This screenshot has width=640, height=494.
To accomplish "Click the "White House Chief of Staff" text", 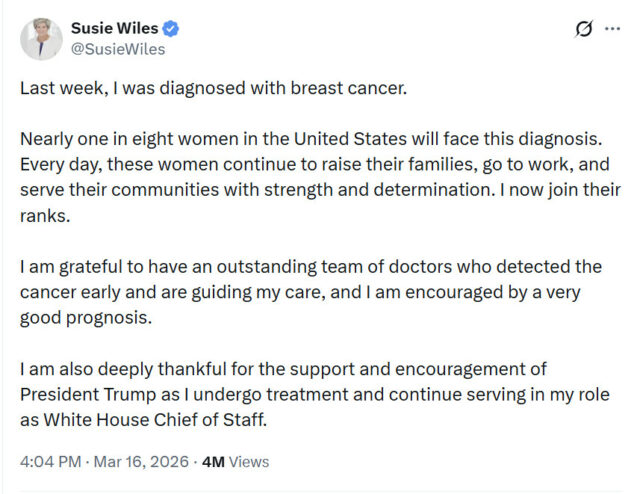I will (x=158, y=420).
